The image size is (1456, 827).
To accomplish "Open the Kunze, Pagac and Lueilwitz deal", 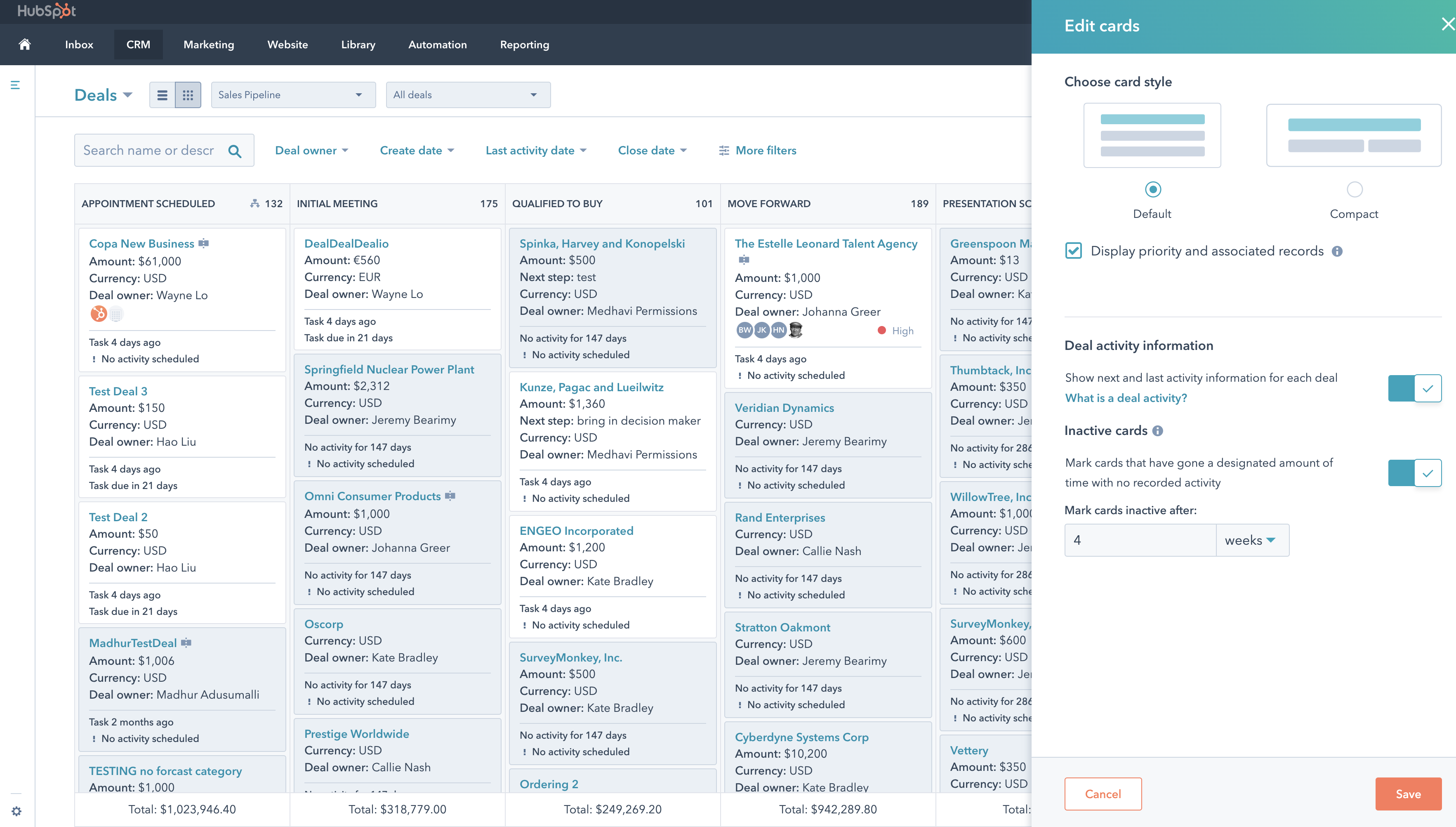I will click(591, 387).
